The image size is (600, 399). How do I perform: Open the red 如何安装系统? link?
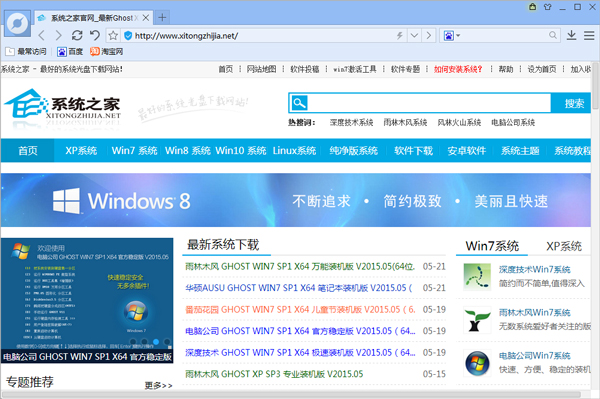pyautogui.click(x=458, y=69)
